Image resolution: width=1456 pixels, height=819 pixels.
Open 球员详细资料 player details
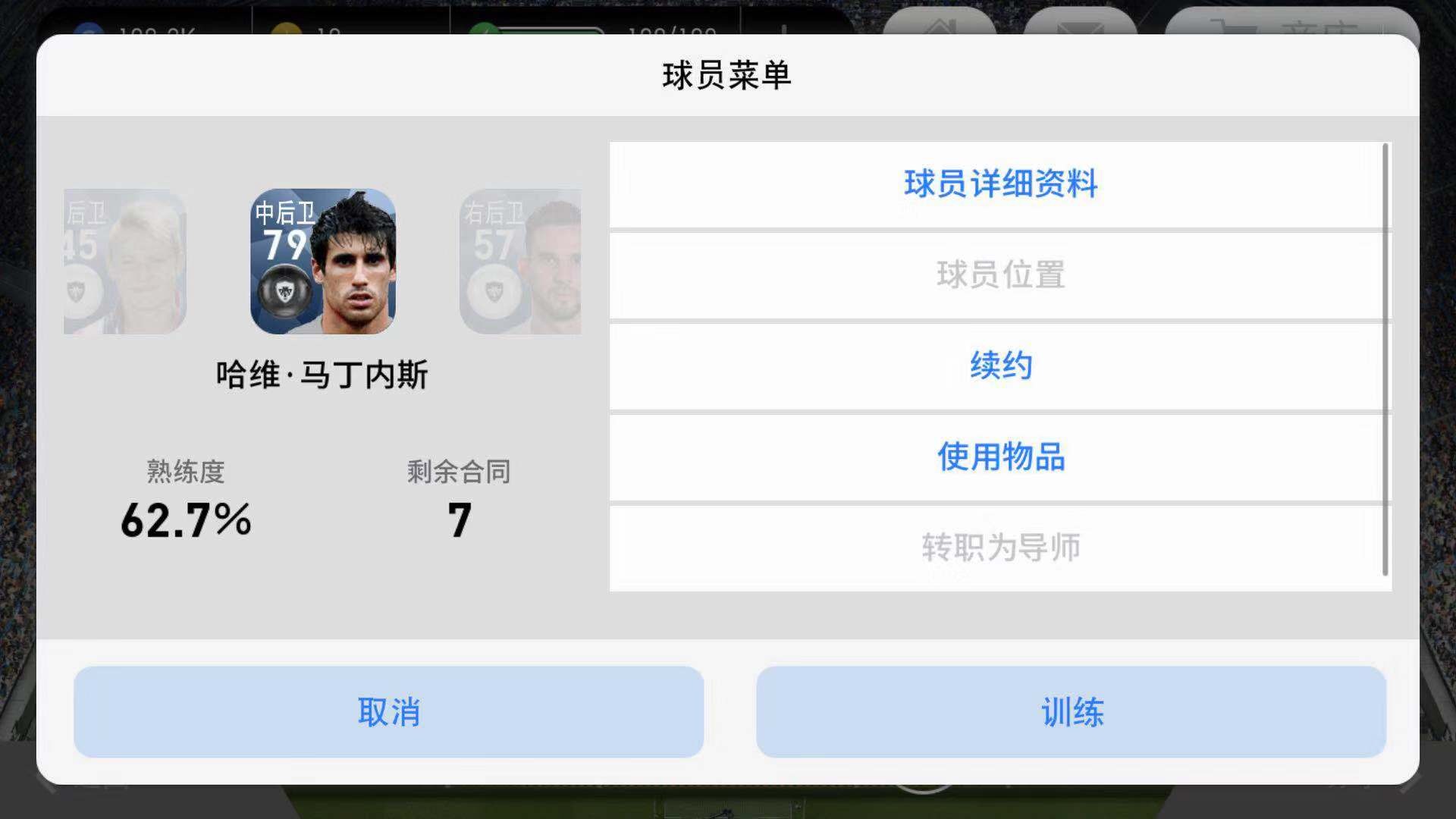click(1000, 184)
